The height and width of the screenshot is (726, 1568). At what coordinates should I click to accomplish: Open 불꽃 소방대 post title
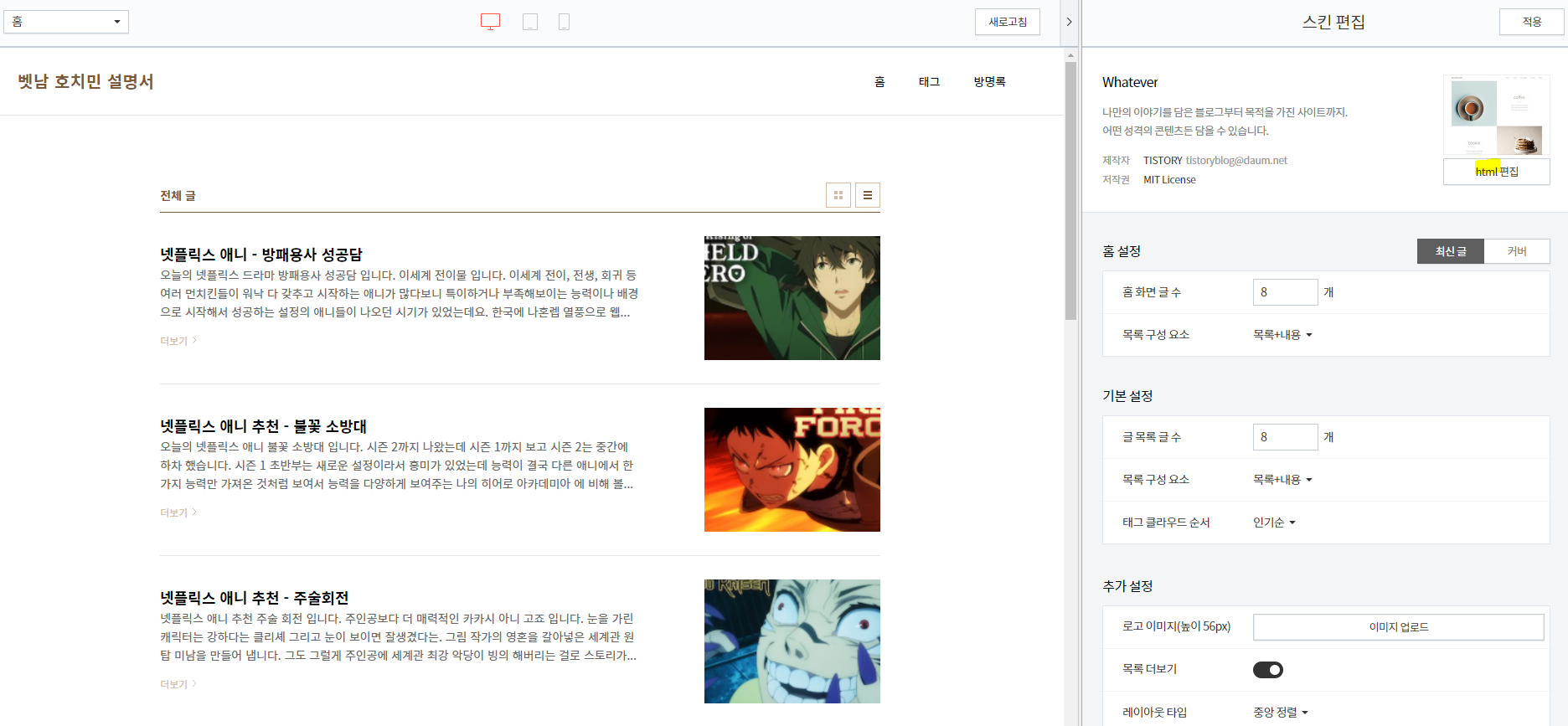point(264,426)
